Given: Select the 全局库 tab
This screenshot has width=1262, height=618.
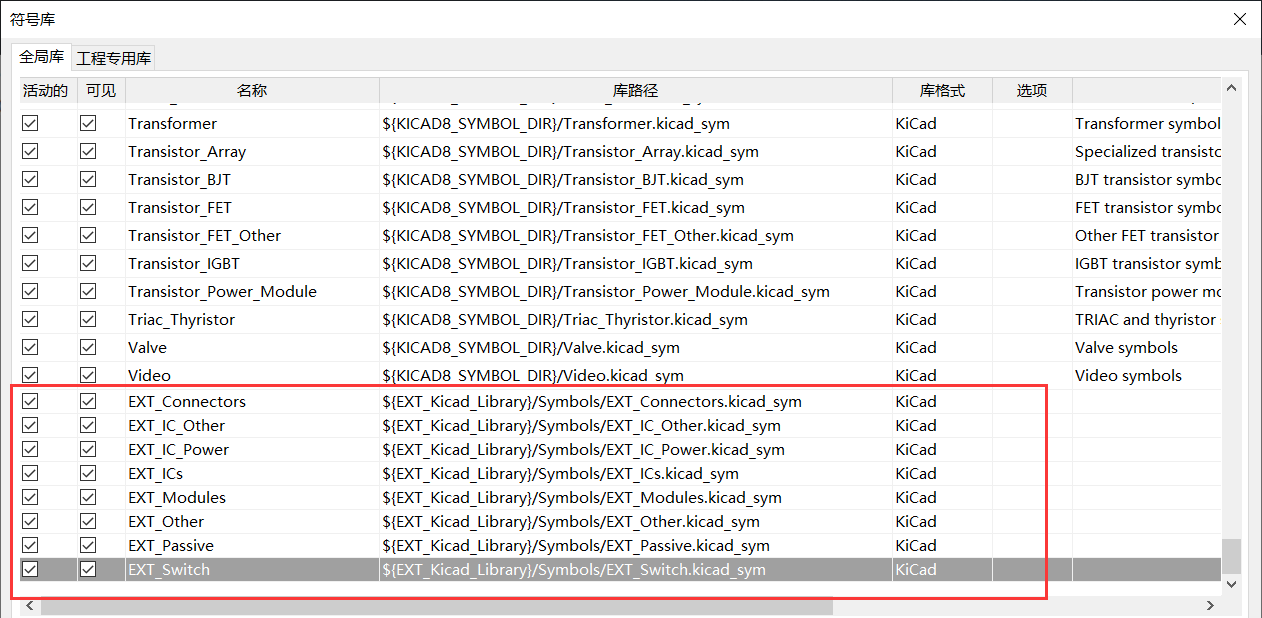Looking at the screenshot, I should click(42, 57).
